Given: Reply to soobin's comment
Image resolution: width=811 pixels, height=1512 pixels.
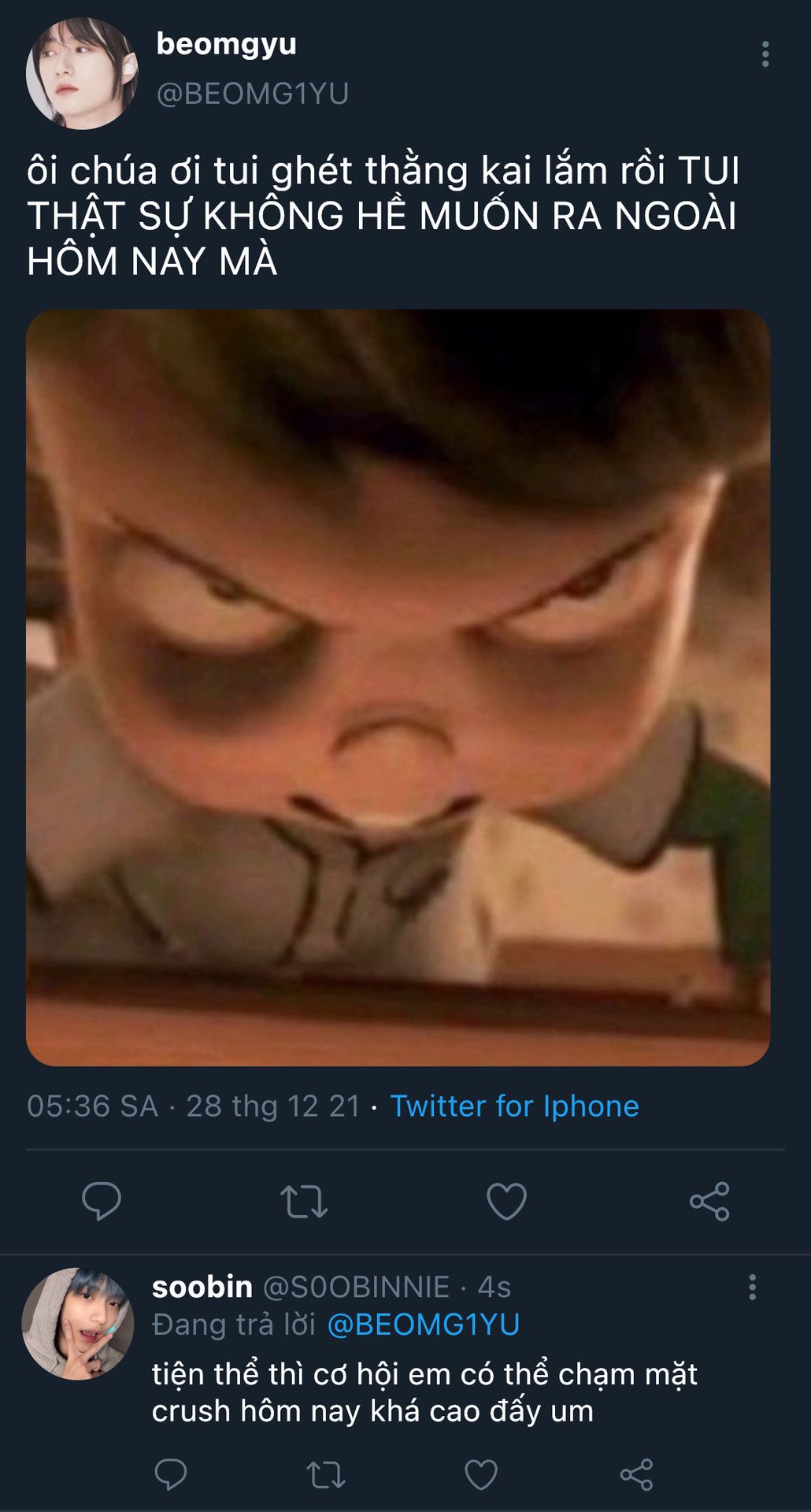Looking at the screenshot, I should coord(170,1474).
